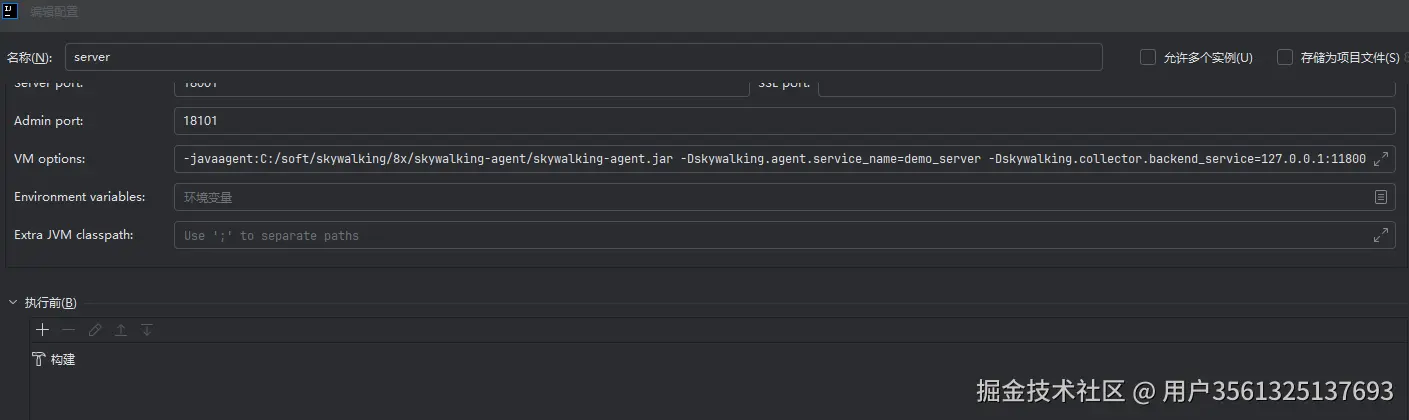The height and width of the screenshot is (420, 1409).
Task: Edit the before-launch task with pencil icon
Action: point(95,330)
